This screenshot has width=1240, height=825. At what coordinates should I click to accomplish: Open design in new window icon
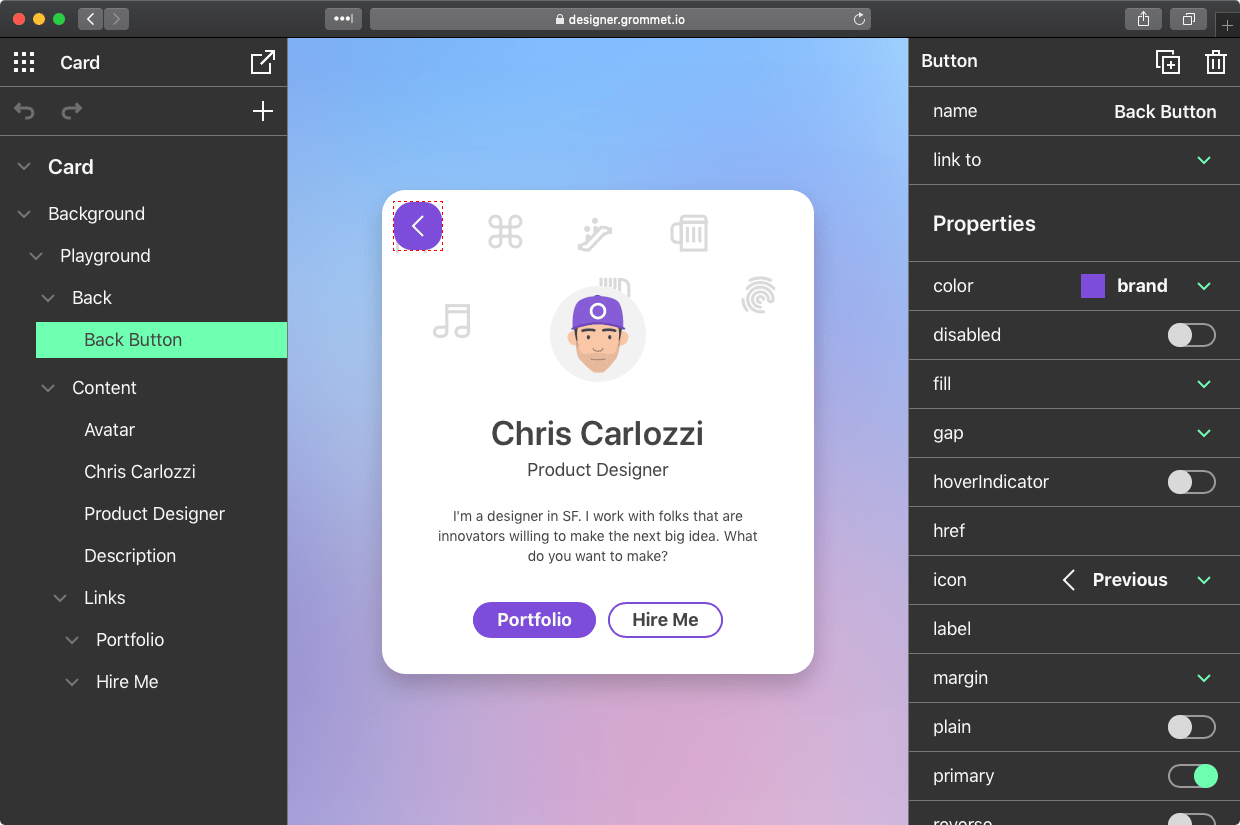(262, 62)
